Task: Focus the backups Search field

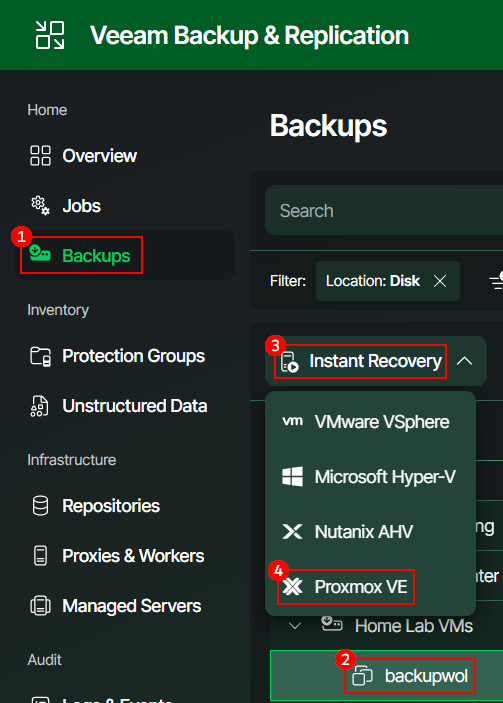Action: (384, 210)
